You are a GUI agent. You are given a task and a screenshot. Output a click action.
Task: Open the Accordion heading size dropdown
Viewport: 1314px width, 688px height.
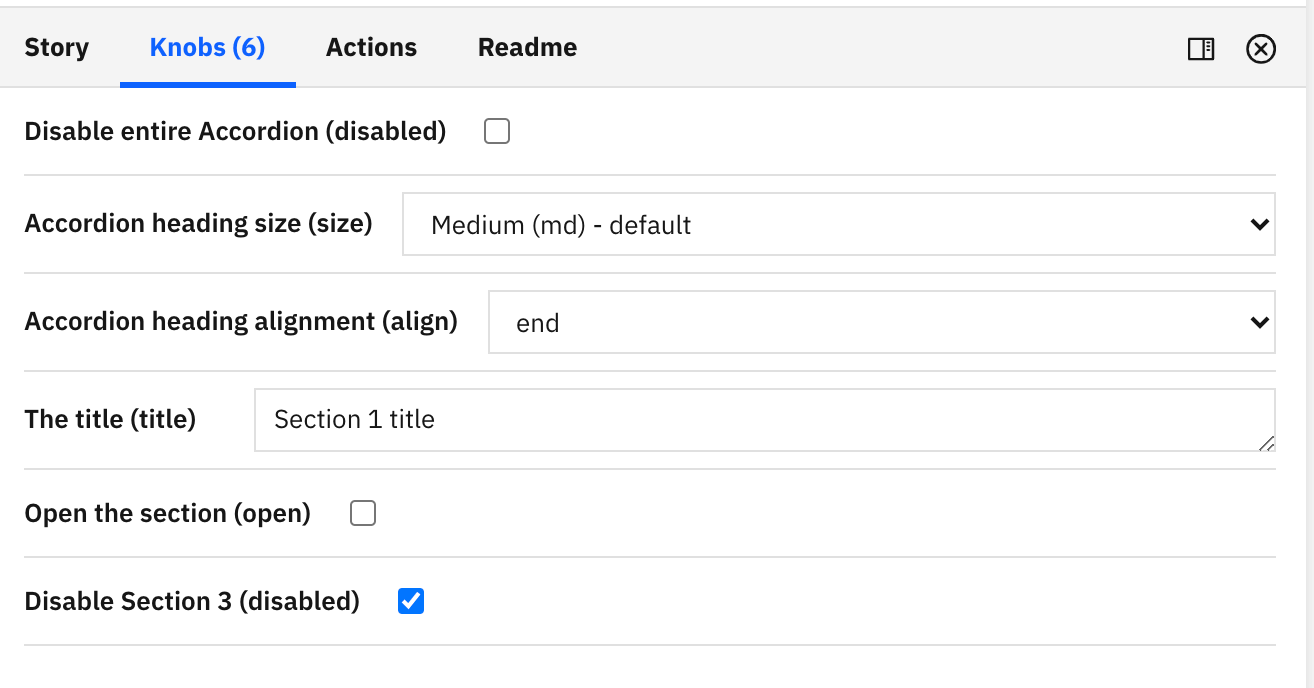coord(838,225)
